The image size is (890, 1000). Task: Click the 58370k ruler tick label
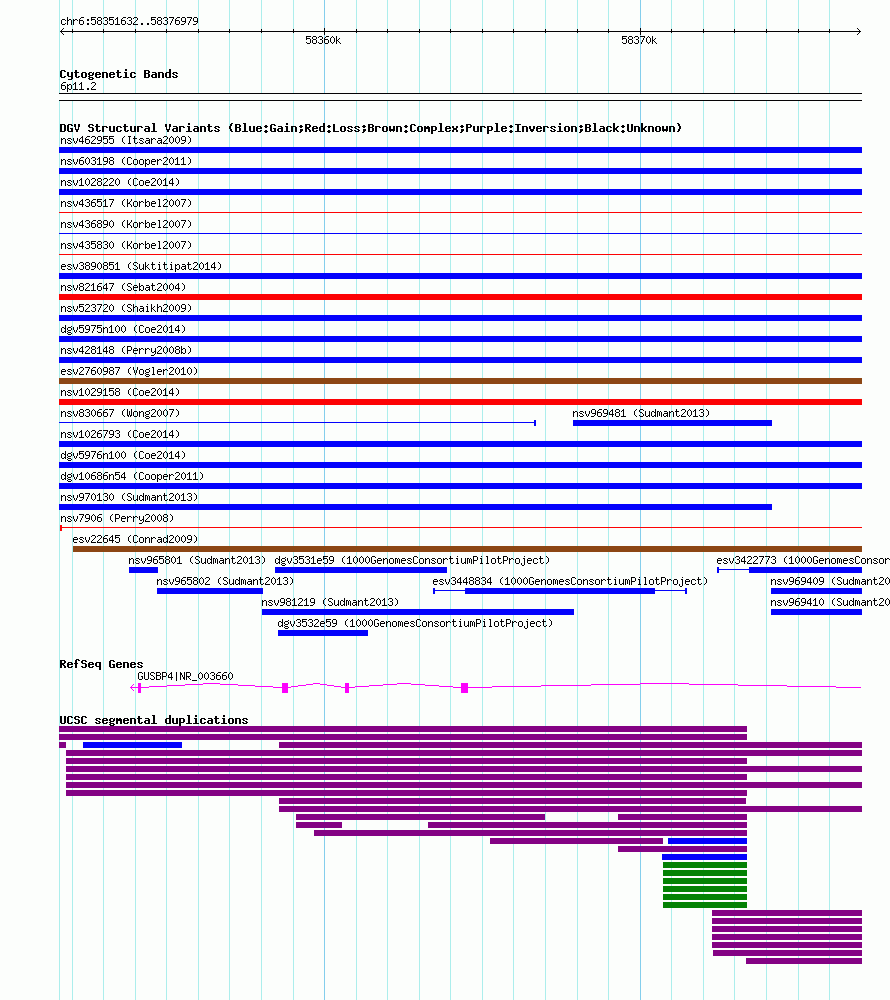(639, 40)
